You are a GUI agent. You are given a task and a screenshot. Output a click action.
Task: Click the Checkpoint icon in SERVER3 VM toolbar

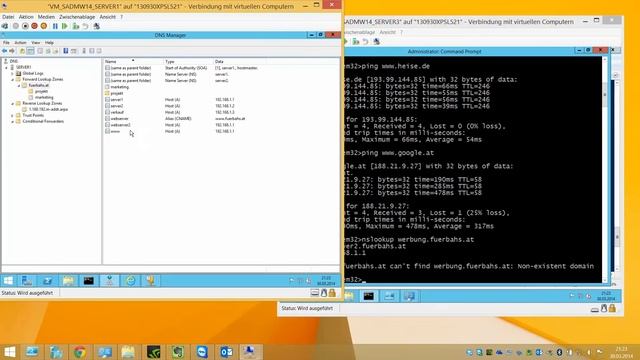[x=356, y=42]
